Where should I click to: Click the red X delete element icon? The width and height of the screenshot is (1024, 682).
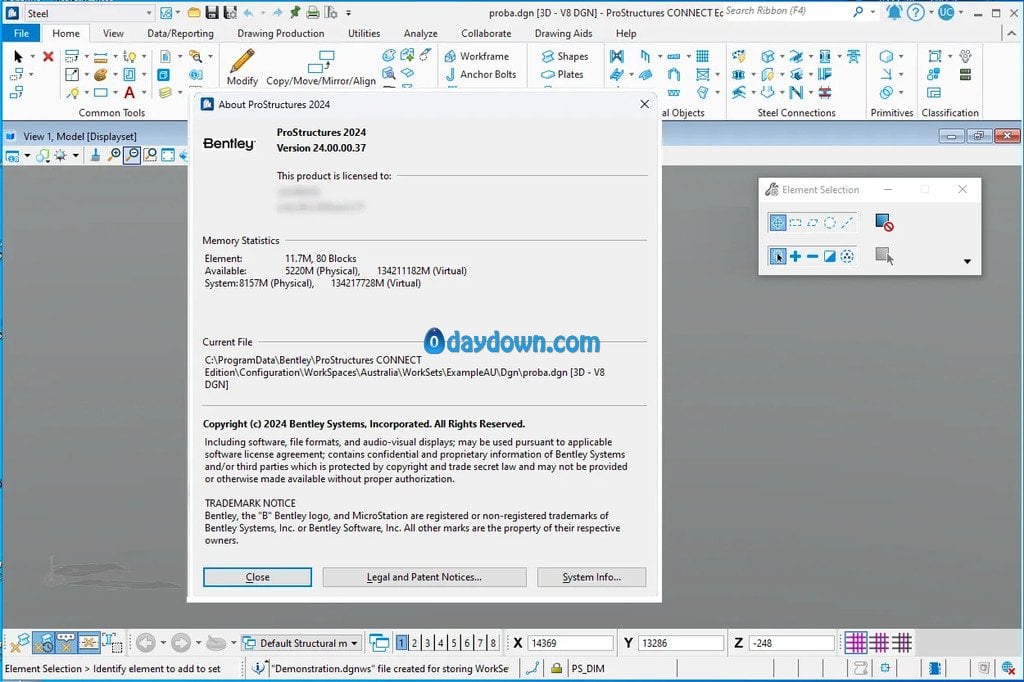coord(48,56)
